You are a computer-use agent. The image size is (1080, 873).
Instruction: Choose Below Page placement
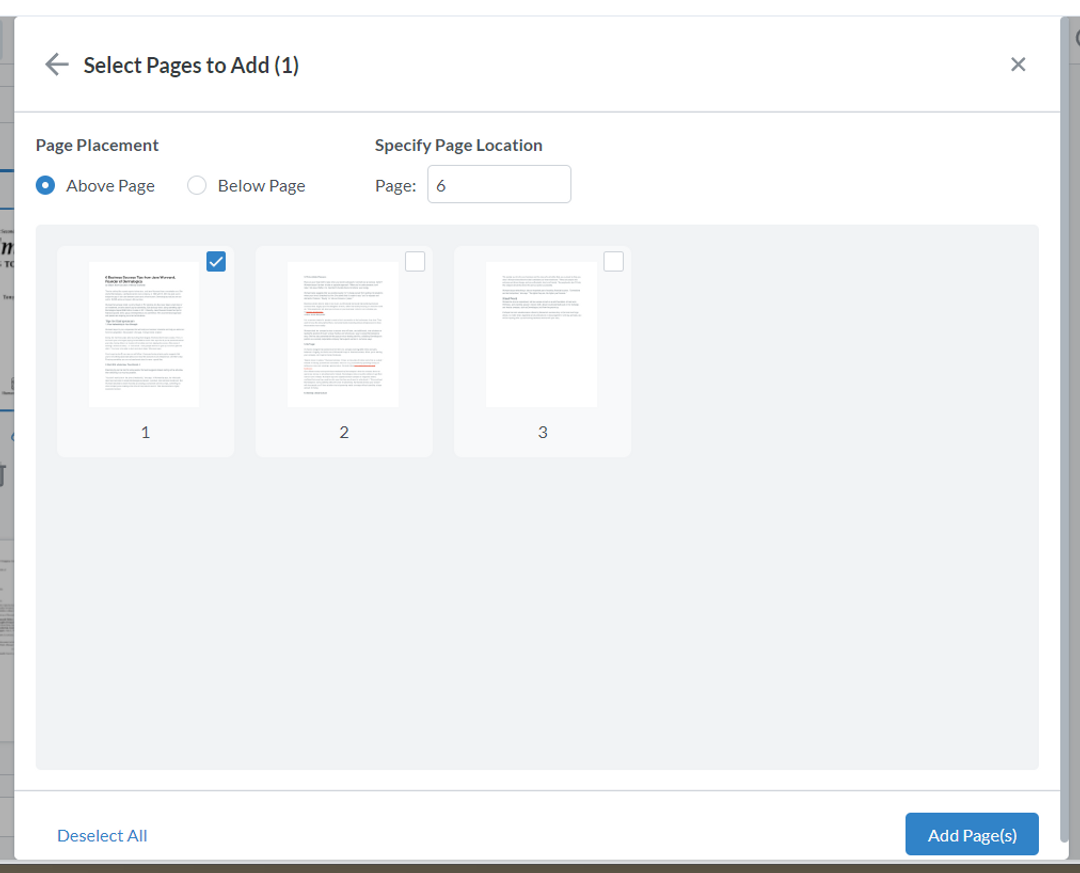point(196,185)
